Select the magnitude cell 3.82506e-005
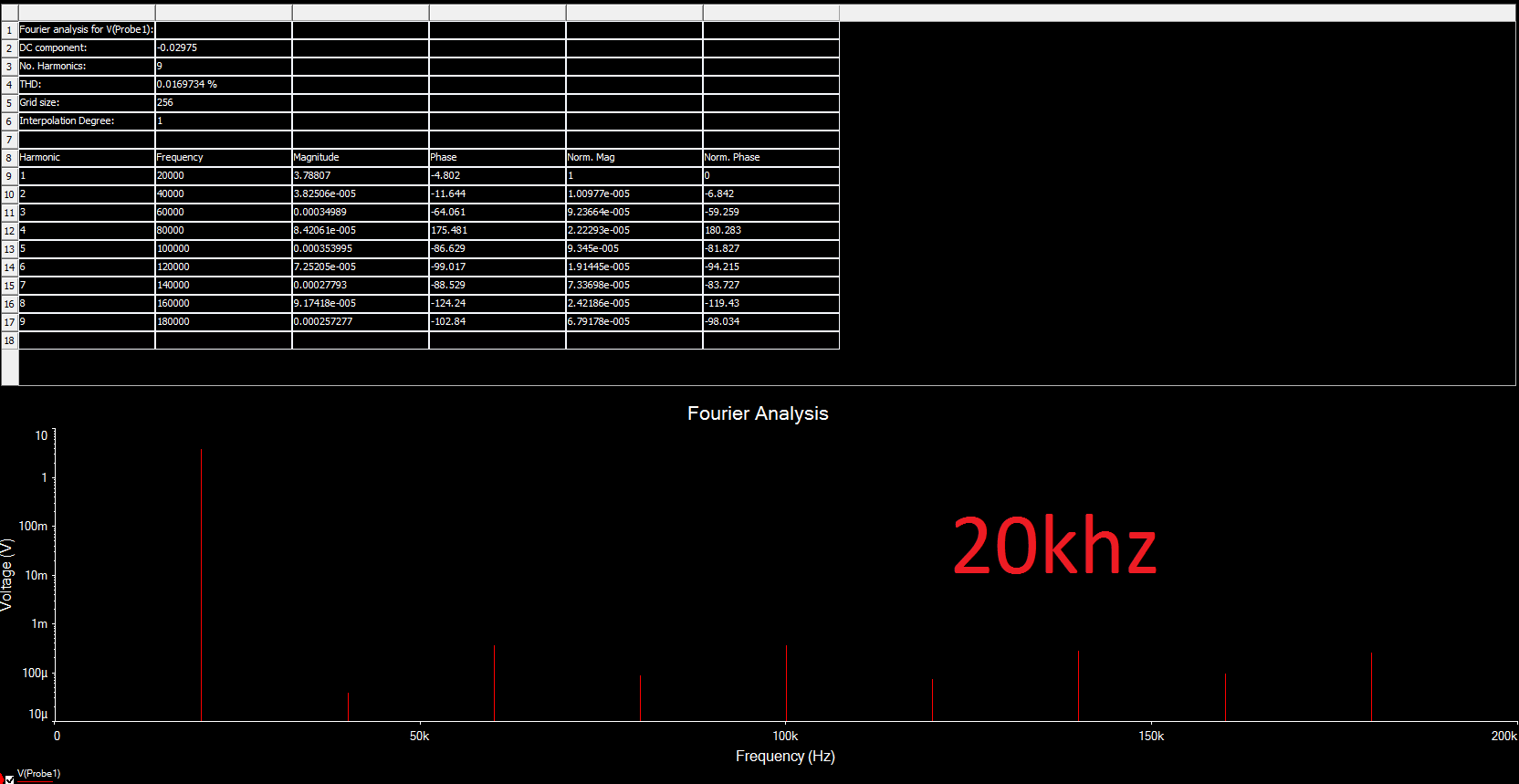Image resolution: width=1519 pixels, height=784 pixels. pos(361,194)
